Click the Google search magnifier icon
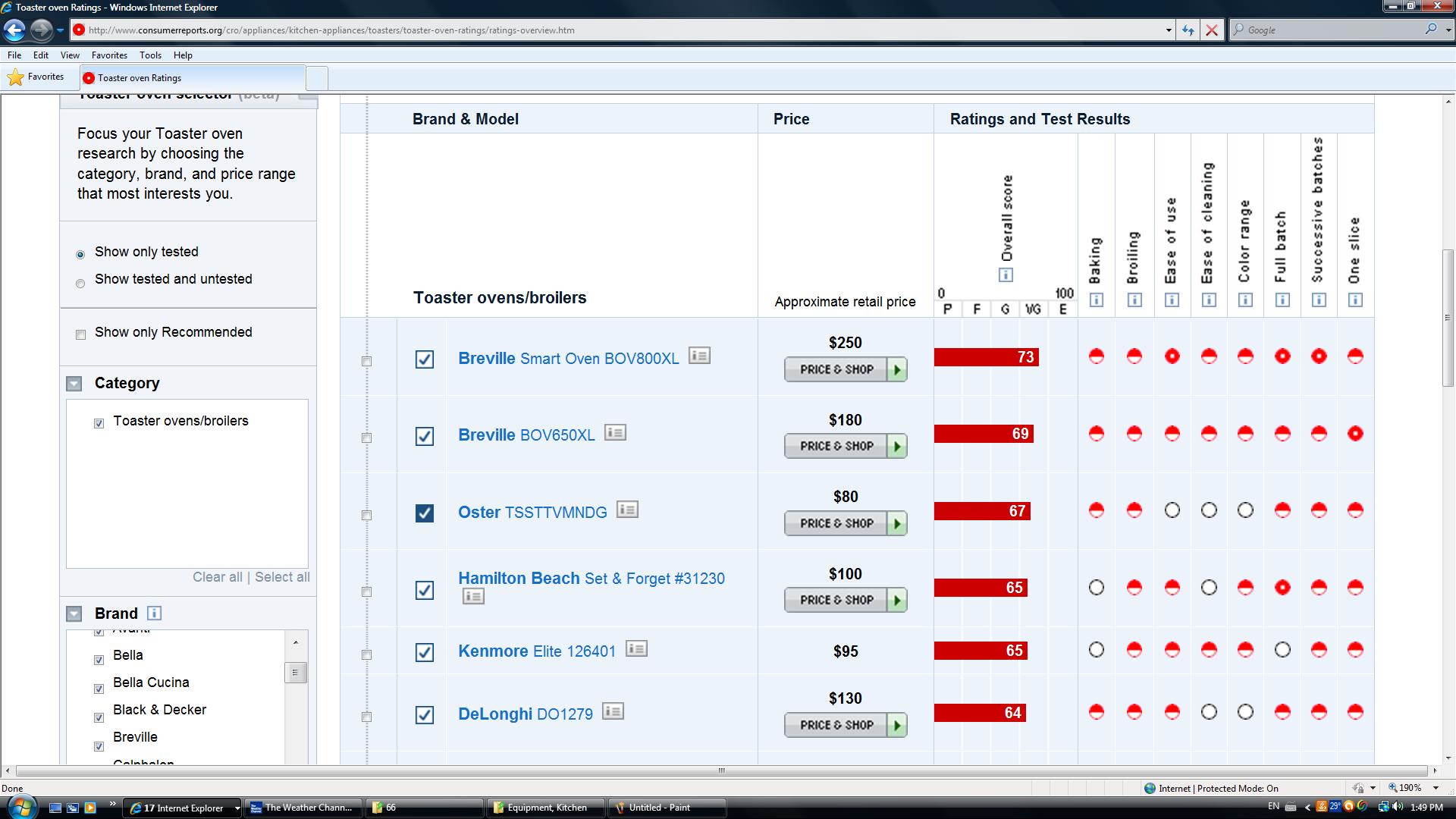1456x819 pixels. (1430, 30)
